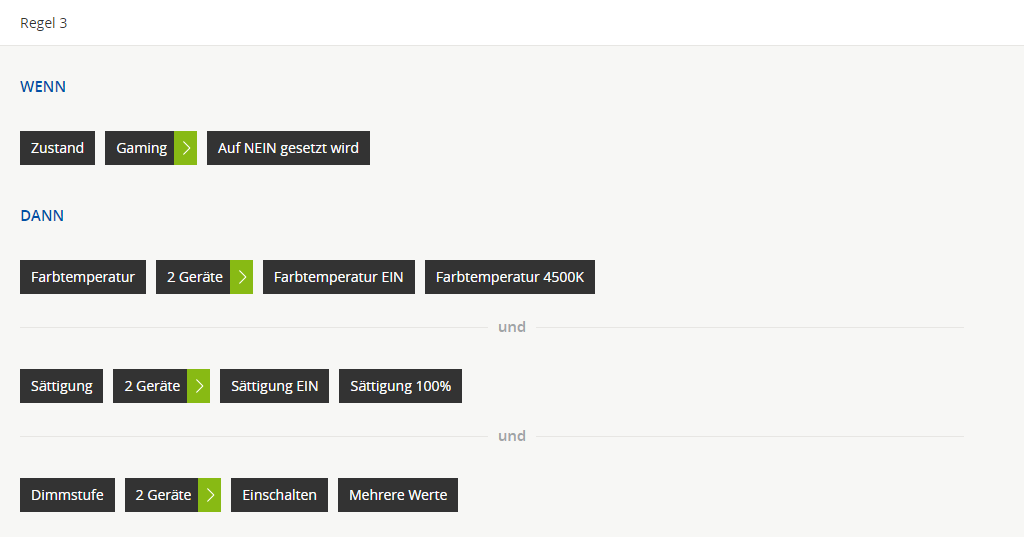Click the Gaming state label
The height and width of the screenshot is (537, 1024).
140,148
